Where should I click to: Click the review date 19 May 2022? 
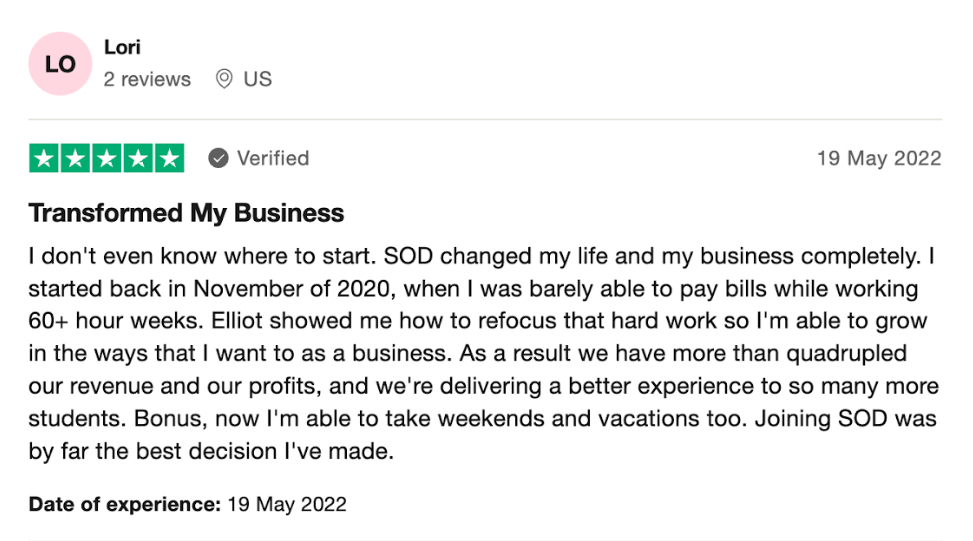[878, 158]
